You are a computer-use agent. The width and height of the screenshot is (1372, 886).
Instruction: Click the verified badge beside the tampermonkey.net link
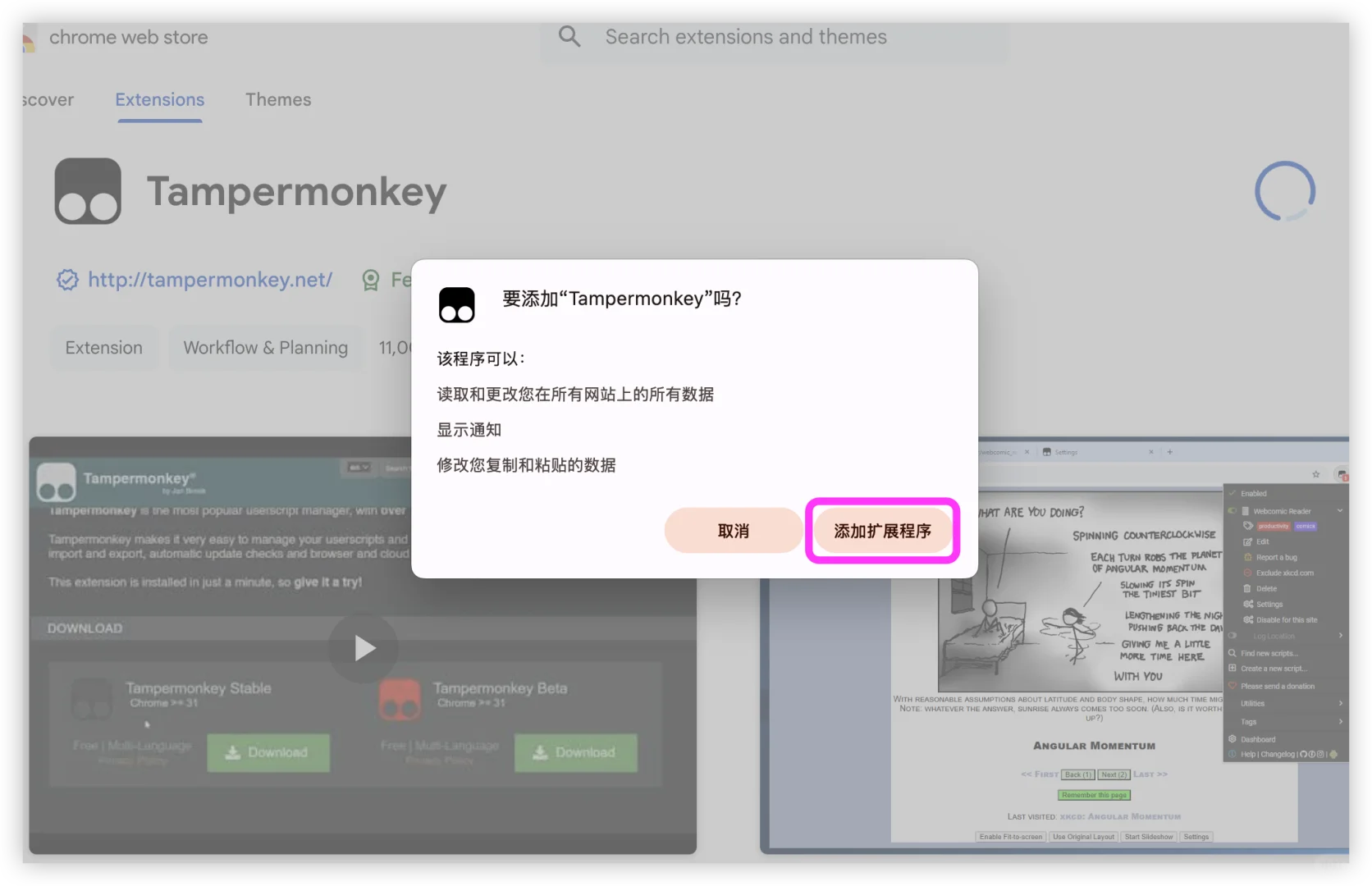coord(67,280)
